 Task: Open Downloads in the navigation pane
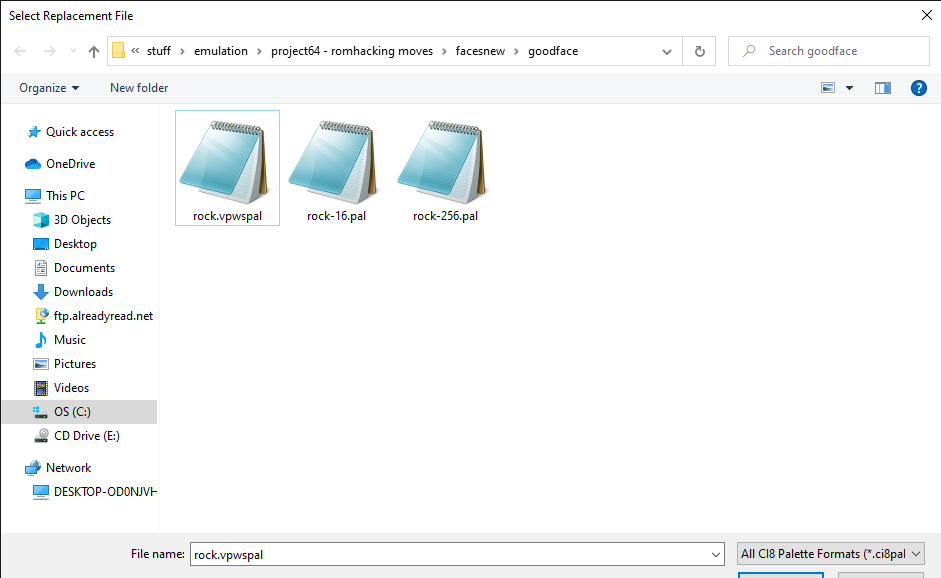tap(83, 292)
